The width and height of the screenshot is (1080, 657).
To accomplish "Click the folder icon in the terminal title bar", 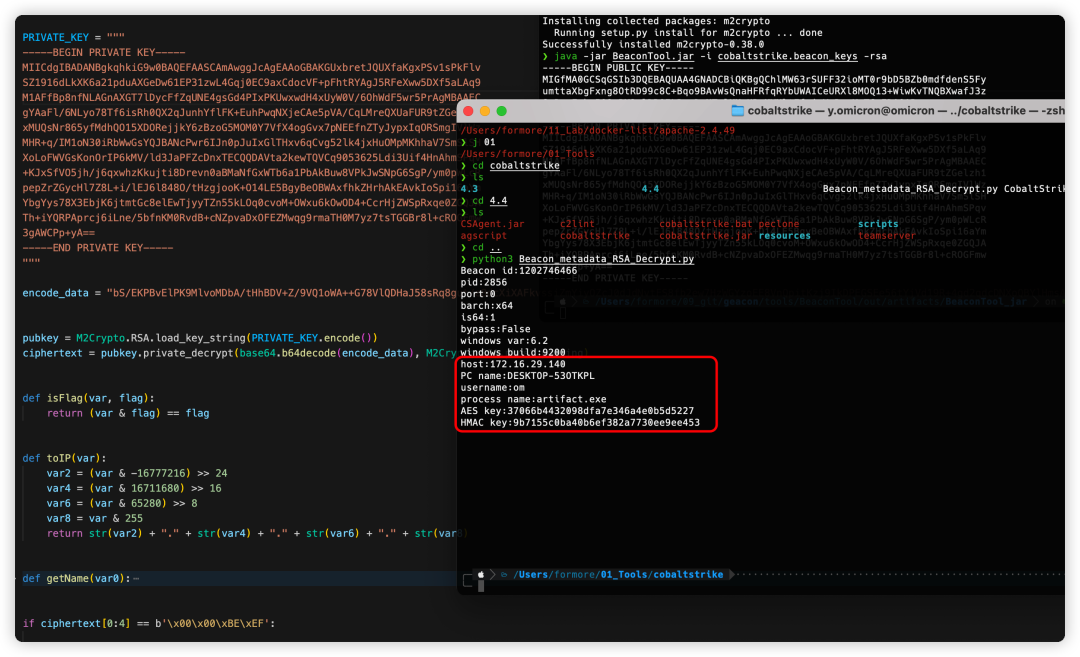I will [737, 111].
